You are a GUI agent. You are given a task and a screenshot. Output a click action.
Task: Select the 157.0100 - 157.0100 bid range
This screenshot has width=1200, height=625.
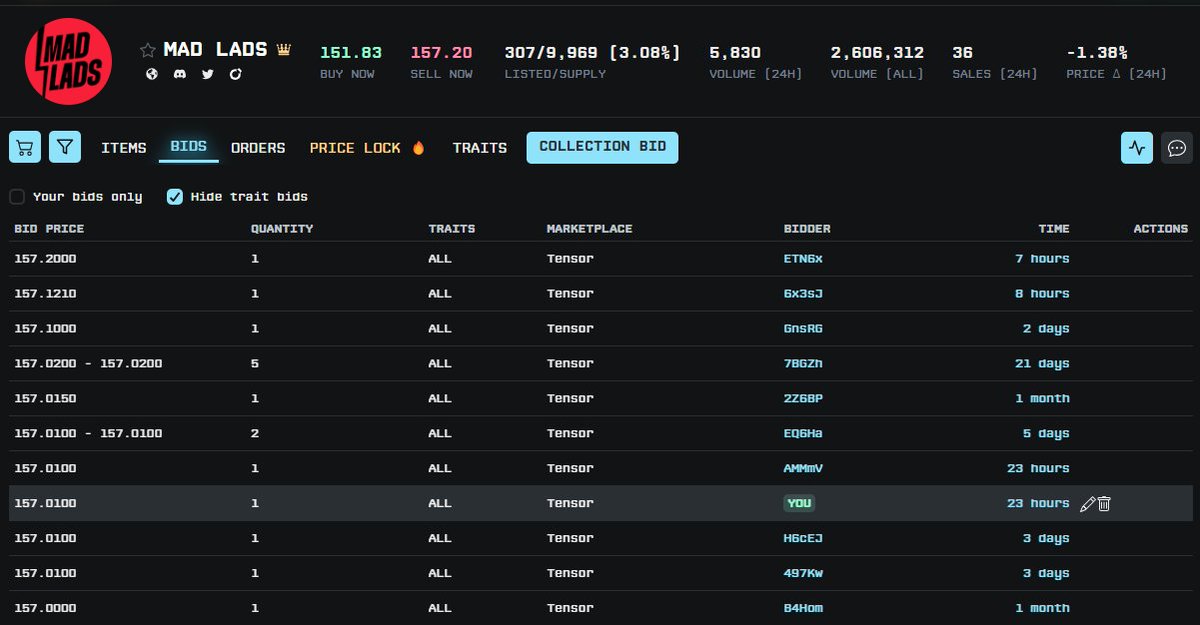coord(88,434)
